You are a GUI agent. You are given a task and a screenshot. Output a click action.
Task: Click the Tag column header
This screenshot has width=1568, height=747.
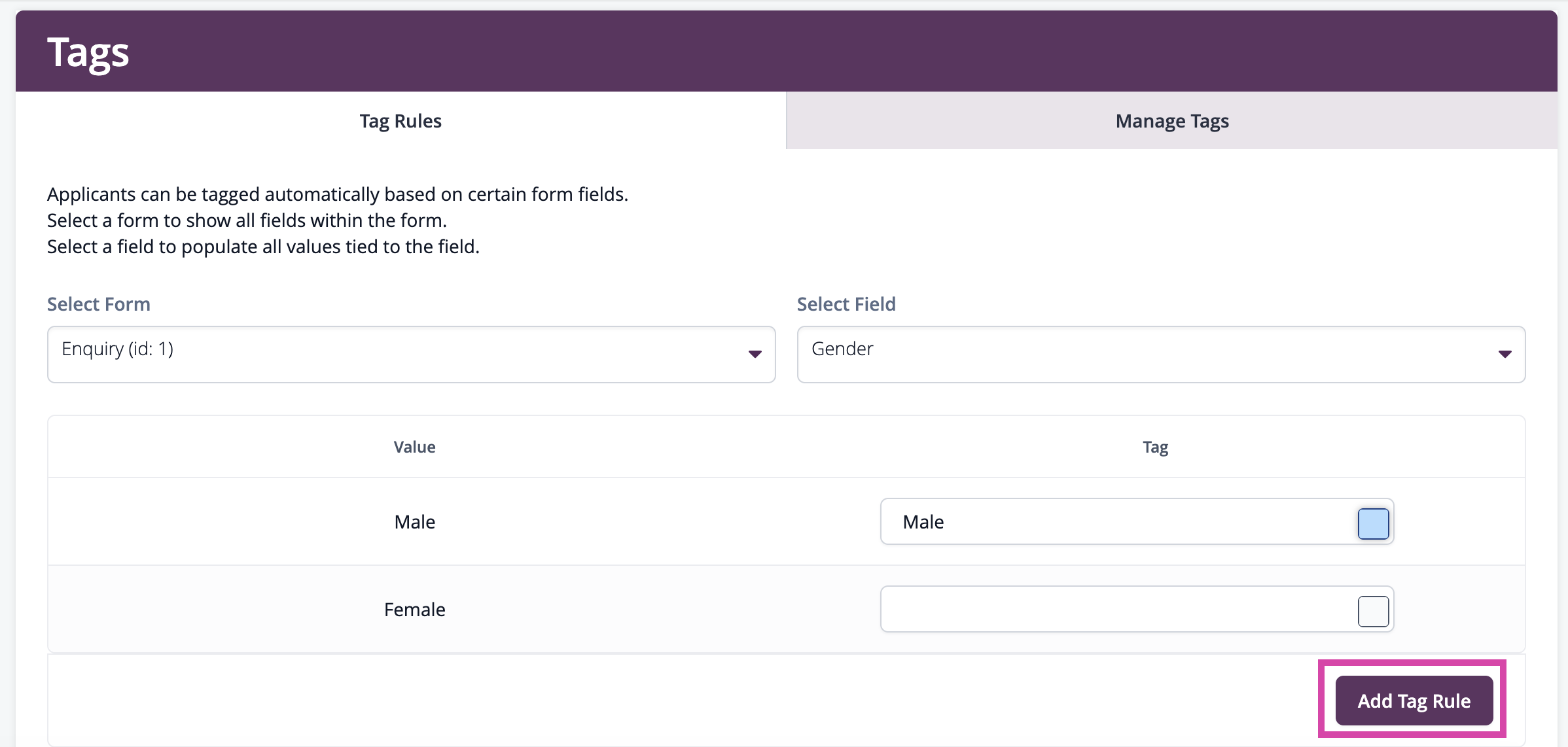1155,447
